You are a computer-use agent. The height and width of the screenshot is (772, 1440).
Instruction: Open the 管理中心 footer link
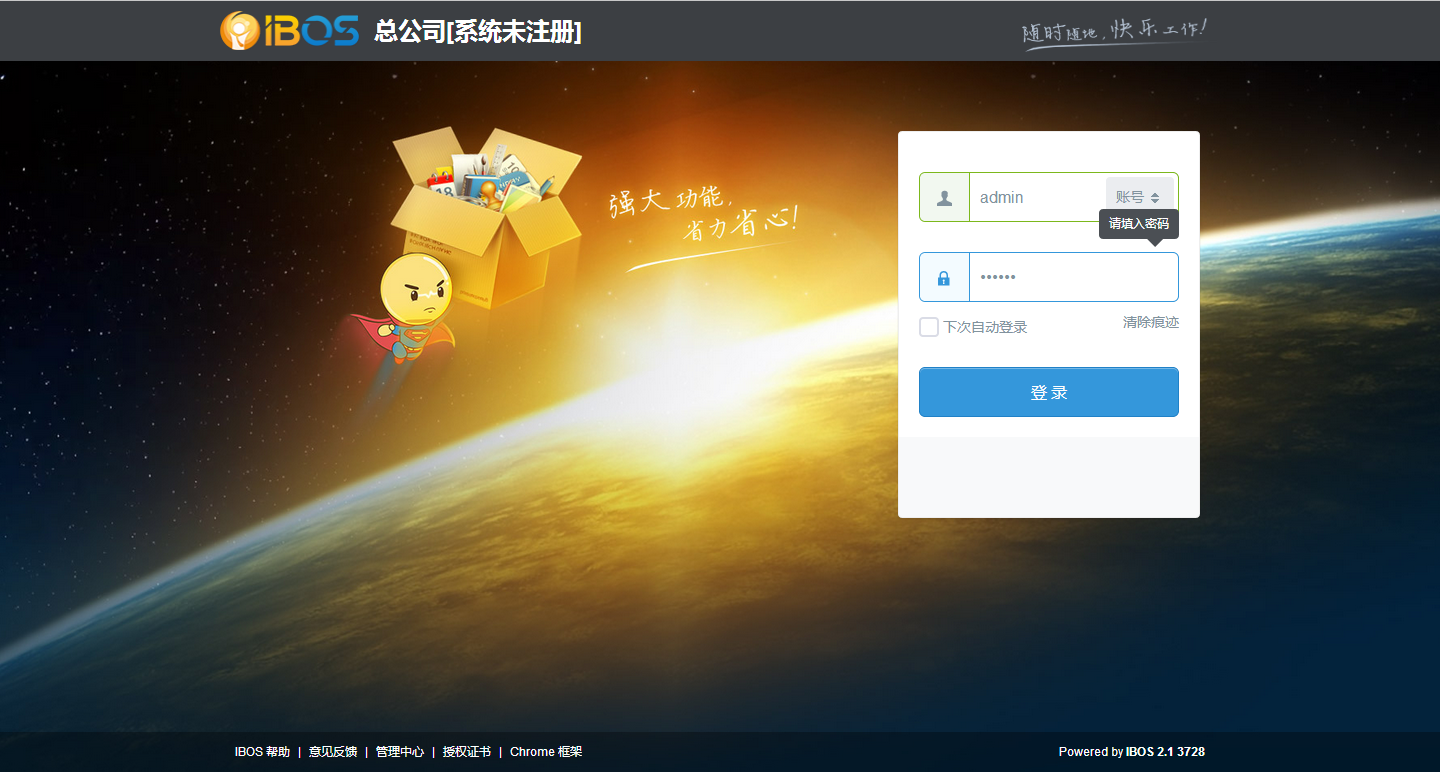coord(400,752)
